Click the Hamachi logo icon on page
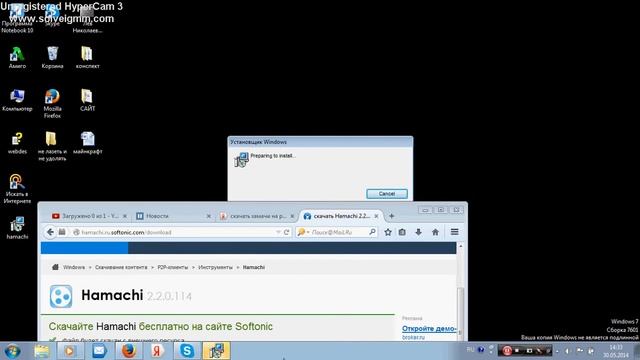 click(61, 296)
